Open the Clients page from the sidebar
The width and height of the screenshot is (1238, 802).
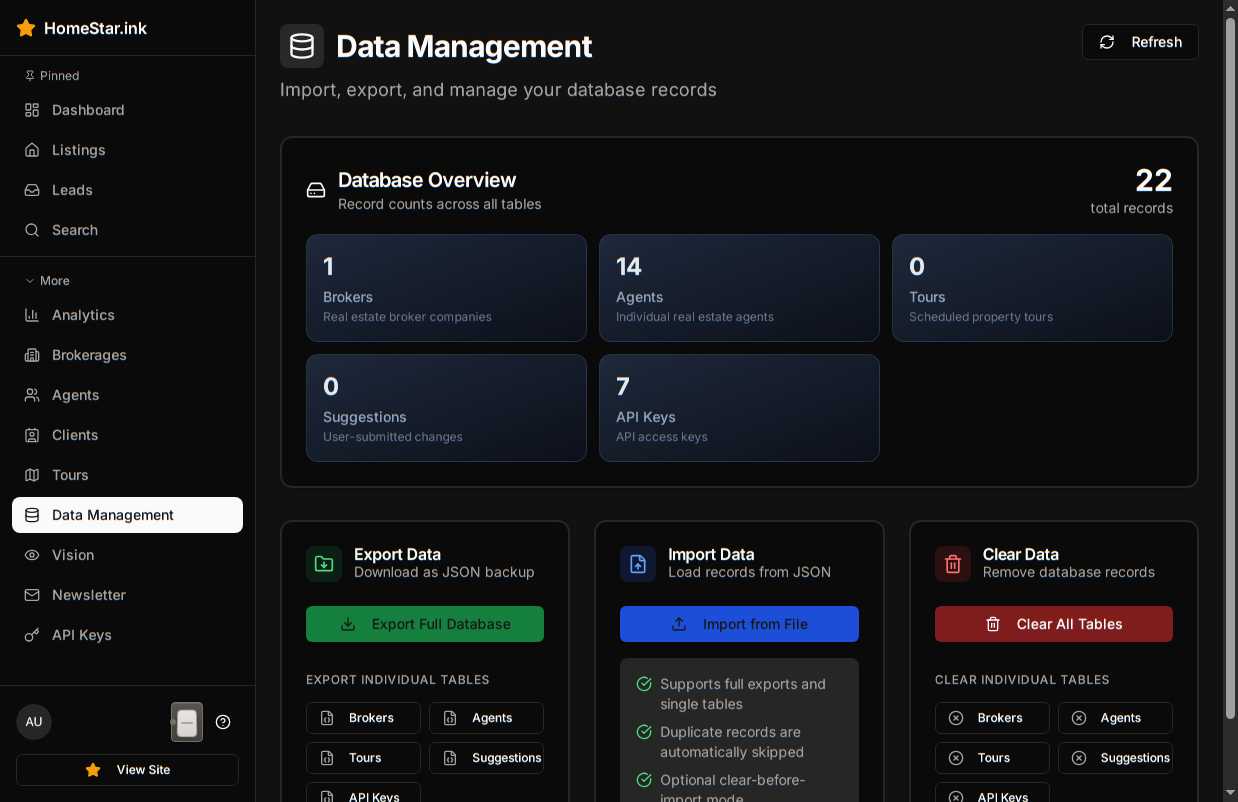pos(74,435)
